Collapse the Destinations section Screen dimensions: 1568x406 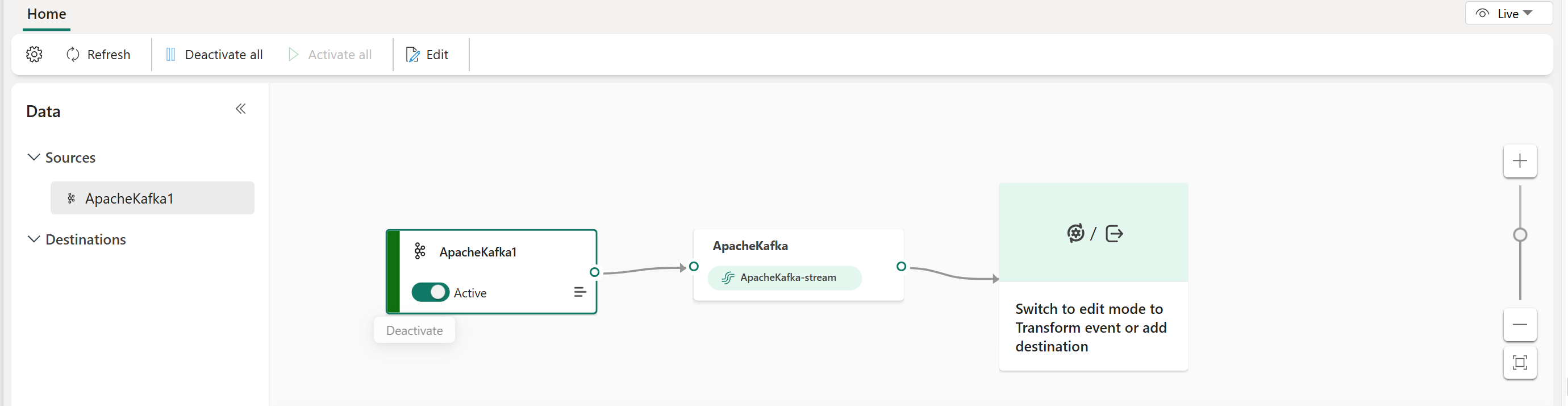tap(34, 239)
